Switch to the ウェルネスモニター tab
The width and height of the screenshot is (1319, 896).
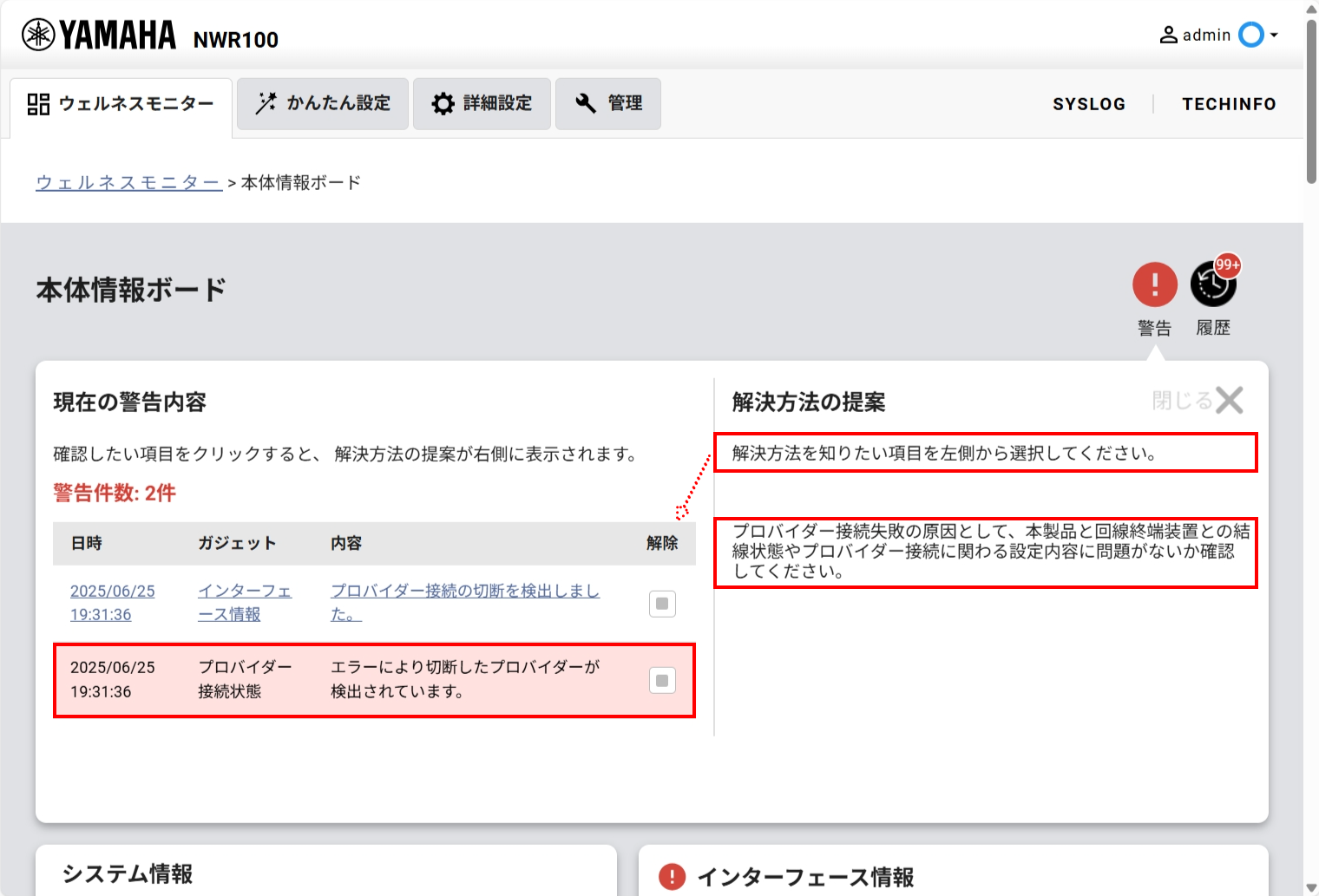tap(121, 102)
